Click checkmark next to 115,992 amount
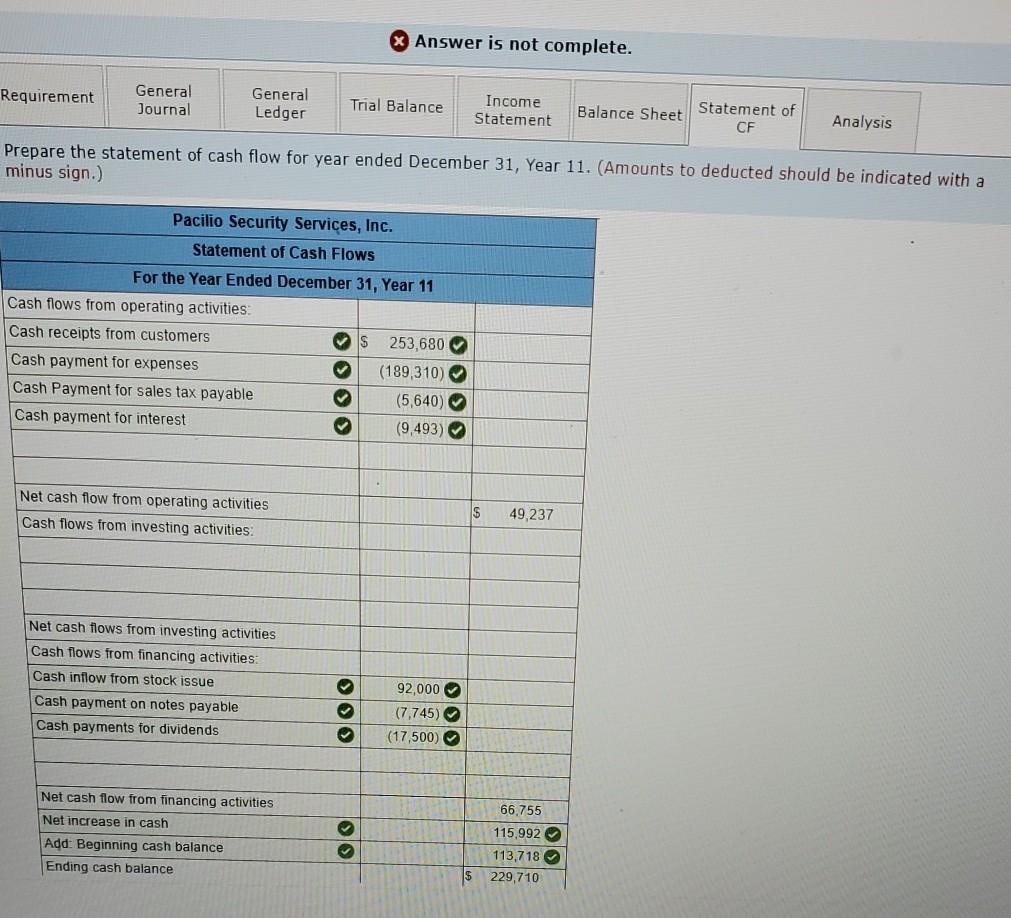 click(553, 834)
